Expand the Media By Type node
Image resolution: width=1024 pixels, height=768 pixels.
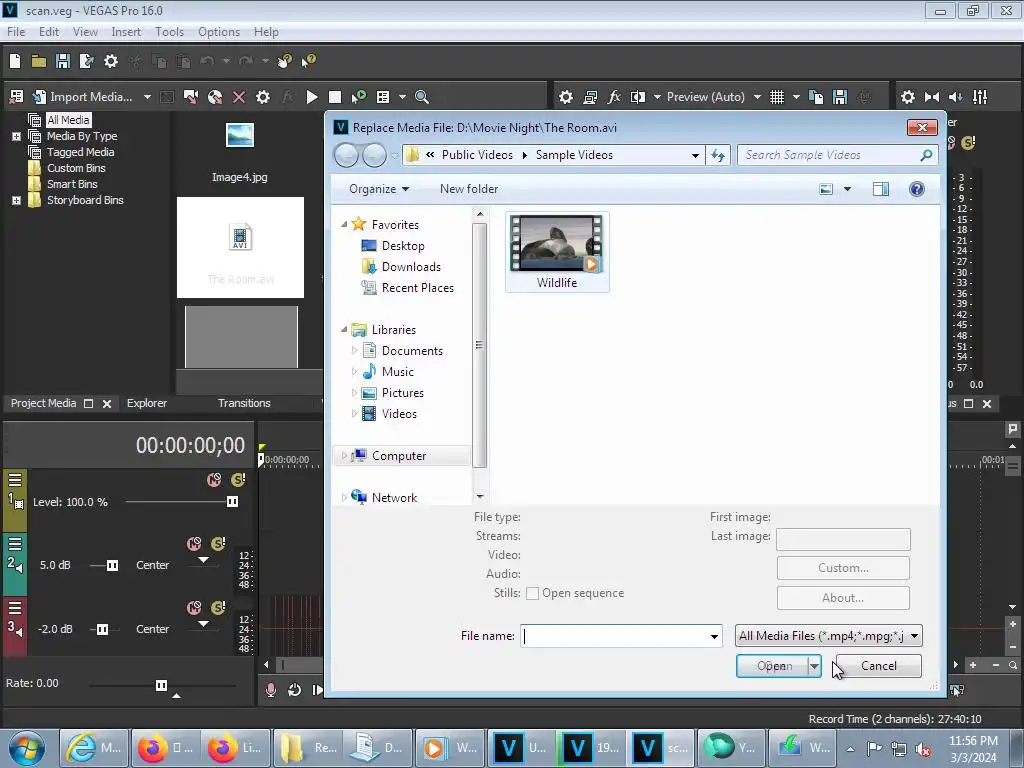(16, 136)
